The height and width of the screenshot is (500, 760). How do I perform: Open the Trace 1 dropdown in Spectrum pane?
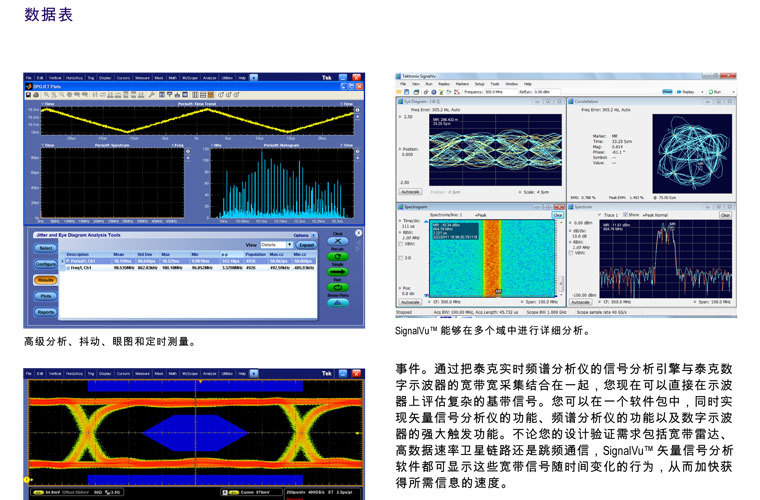pos(600,215)
